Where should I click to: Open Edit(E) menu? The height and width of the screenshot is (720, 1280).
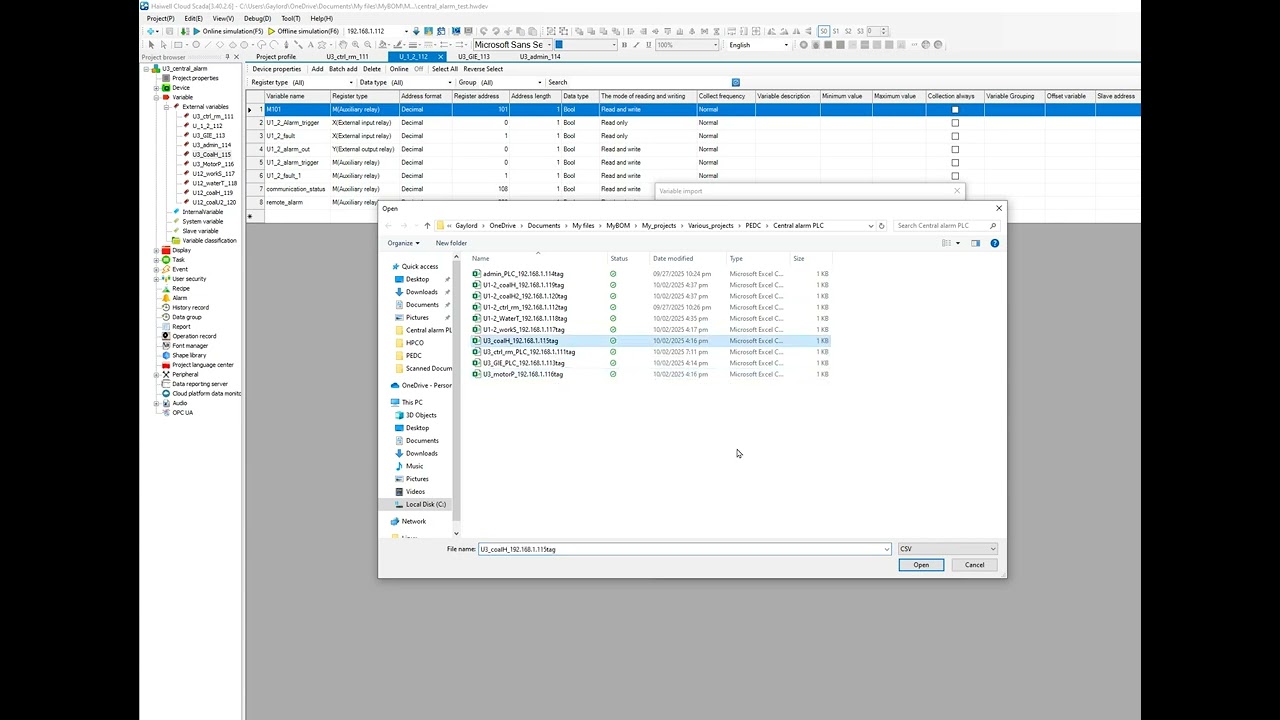click(x=193, y=18)
